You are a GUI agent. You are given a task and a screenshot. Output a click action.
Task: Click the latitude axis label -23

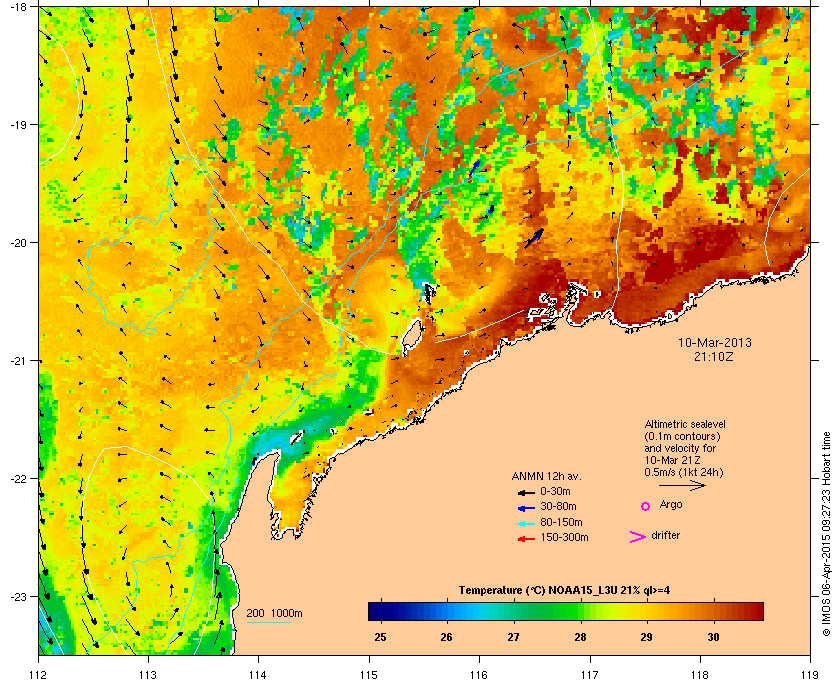[x=18, y=596]
